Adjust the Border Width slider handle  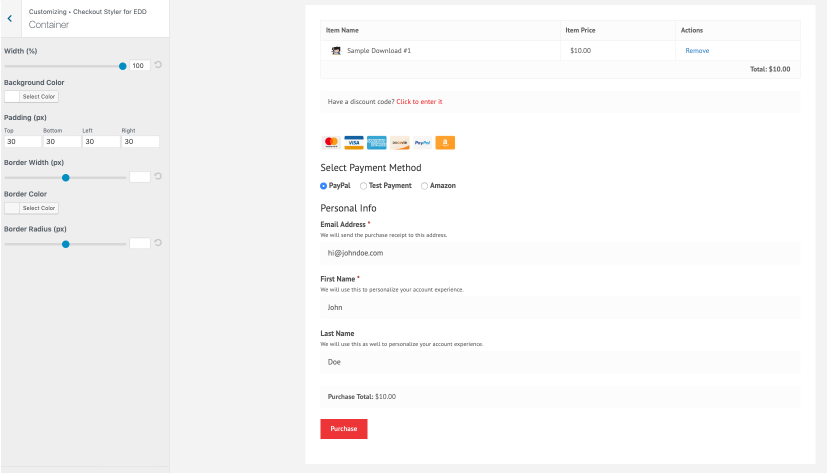click(x=66, y=178)
